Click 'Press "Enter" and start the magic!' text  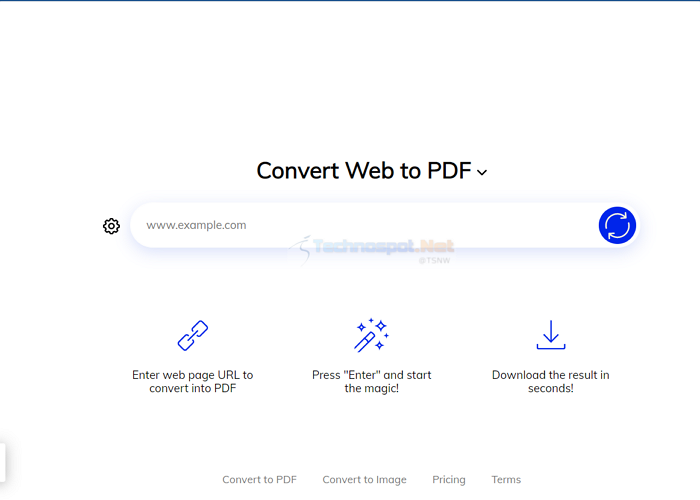click(371, 382)
